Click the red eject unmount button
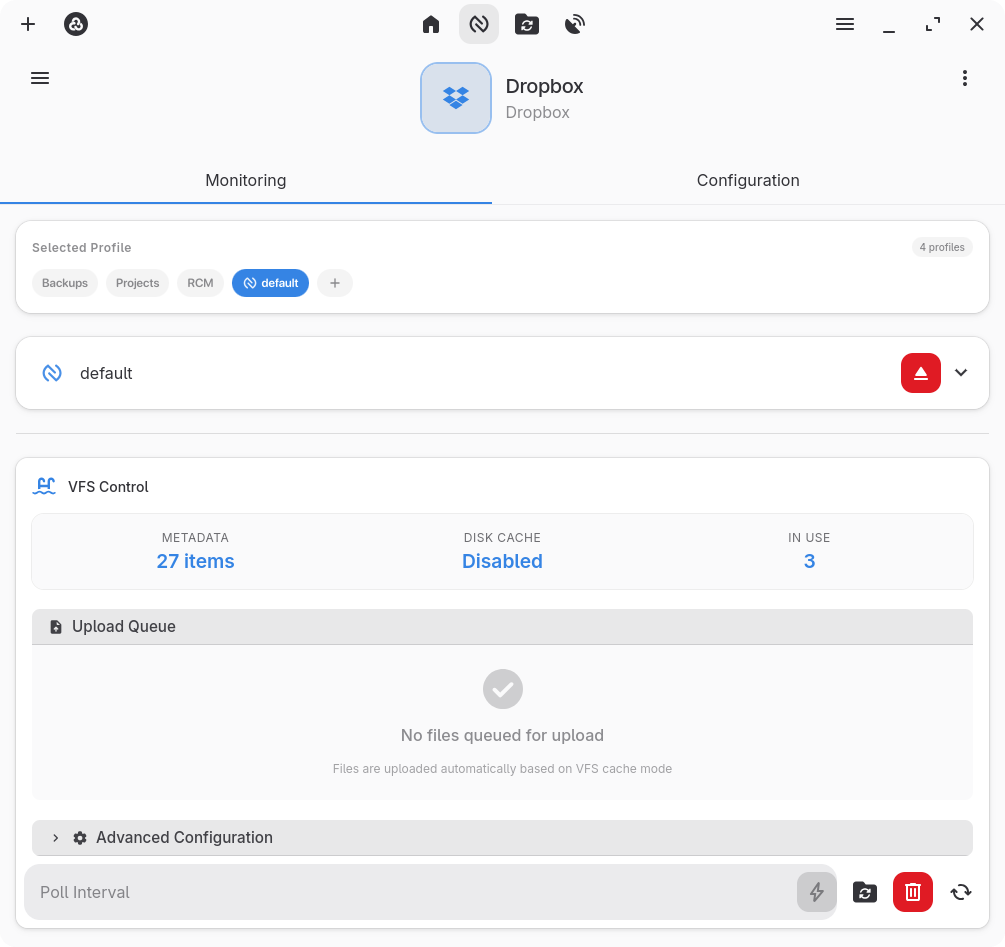 [920, 373]
